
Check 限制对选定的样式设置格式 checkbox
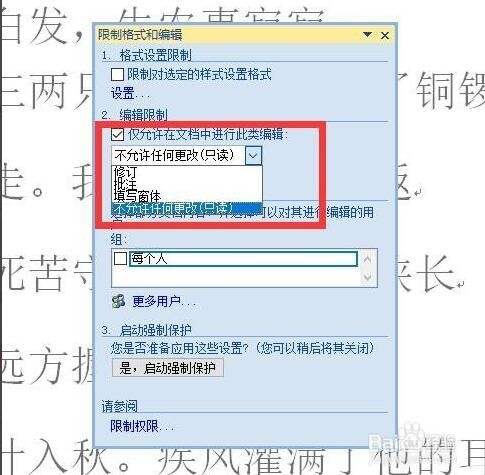tap(117, 74)
